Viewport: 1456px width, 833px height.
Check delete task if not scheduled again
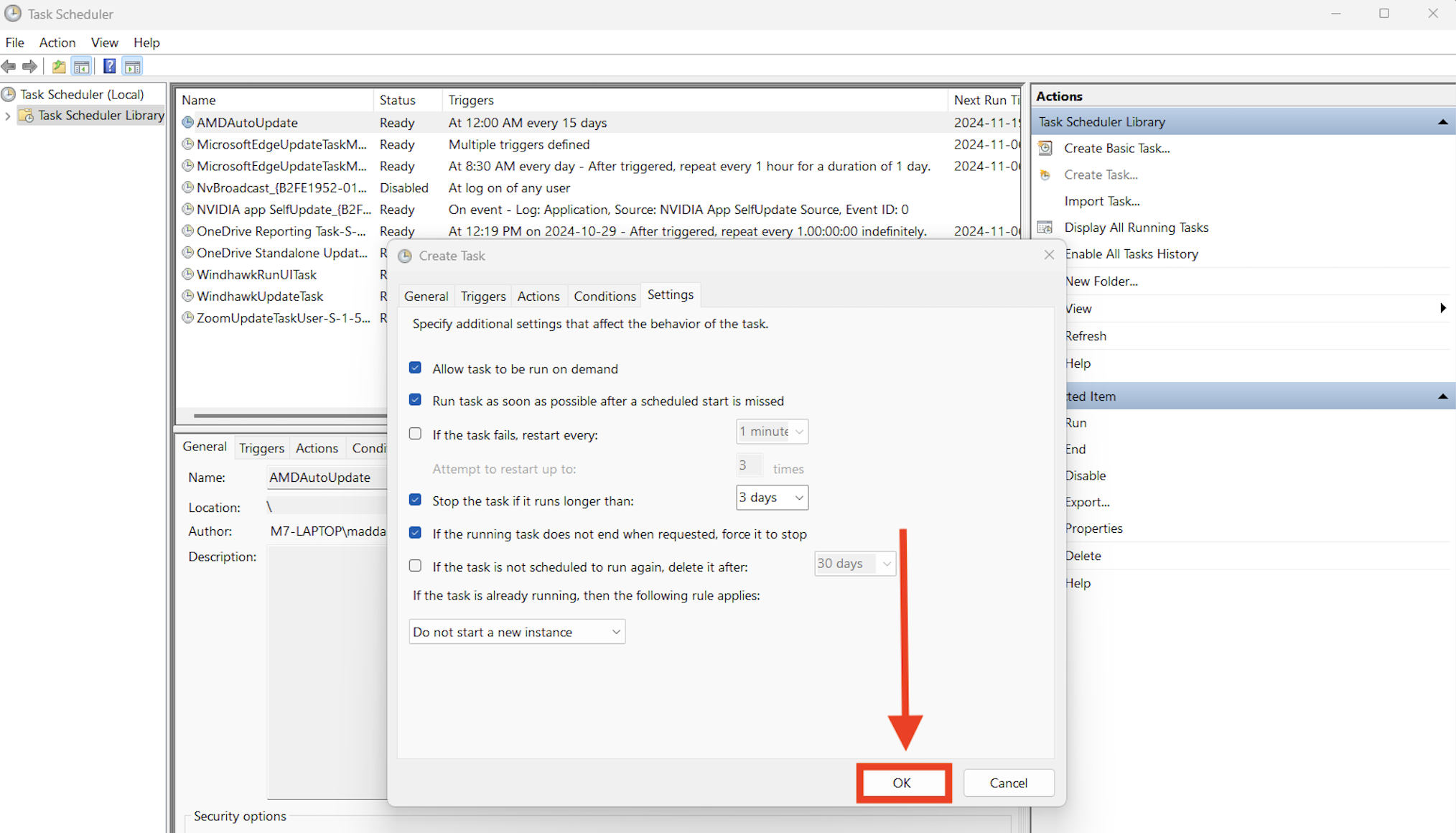pos(415,566)
